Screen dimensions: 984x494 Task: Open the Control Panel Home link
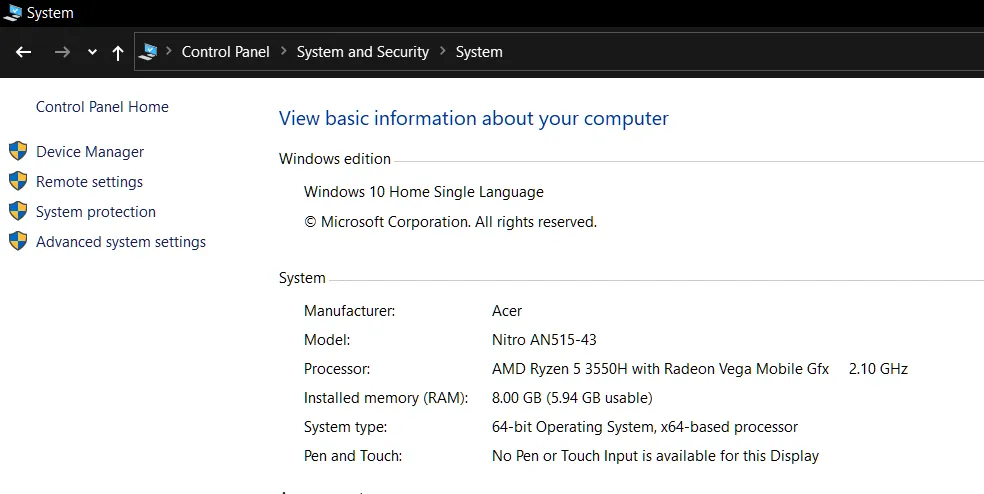pos(102,107)
